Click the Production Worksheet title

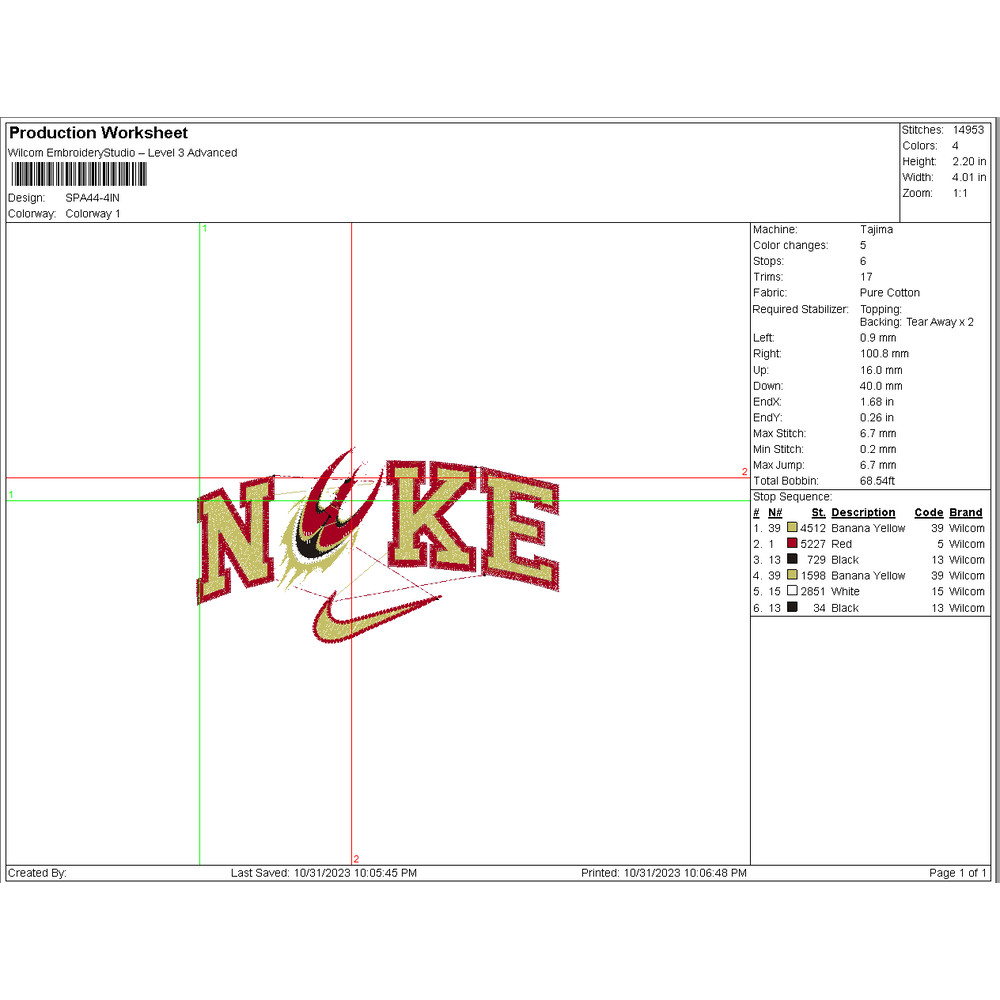coord(98,133)
